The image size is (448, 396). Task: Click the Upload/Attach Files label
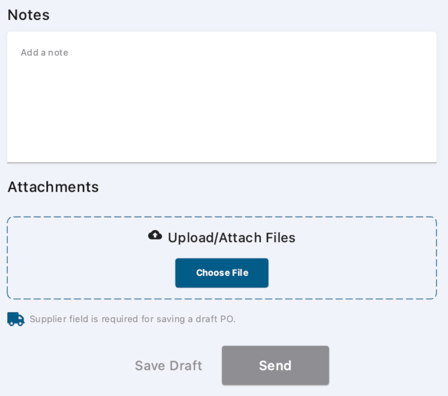(x=231, y=238)
